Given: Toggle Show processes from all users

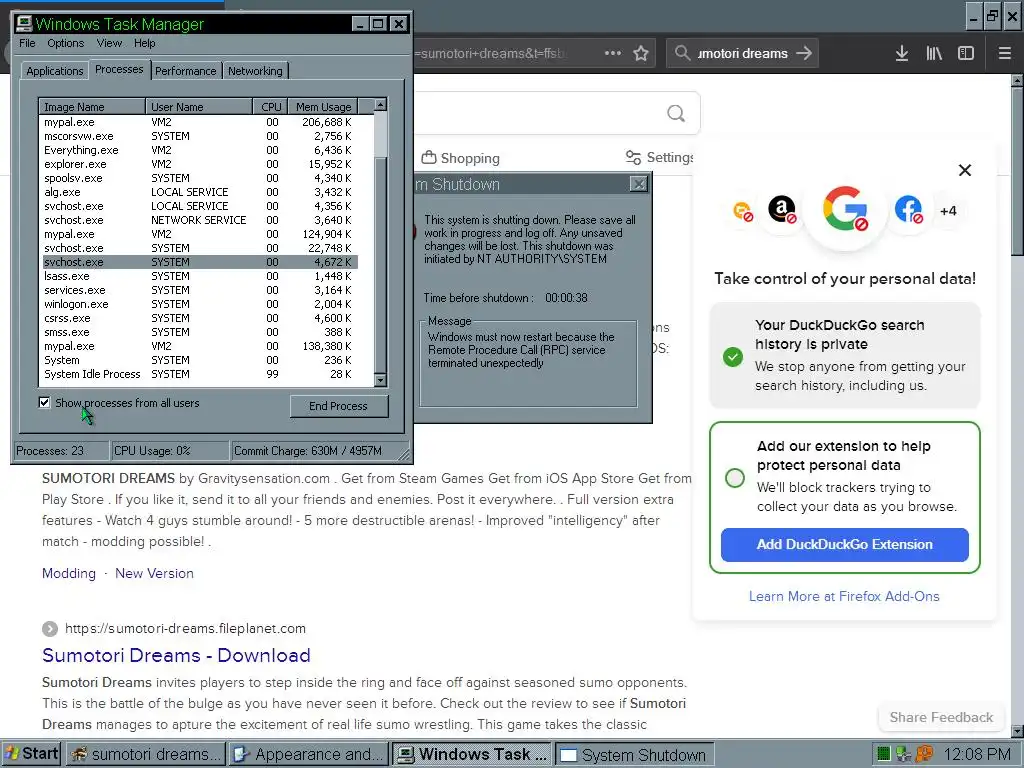Looking at the screenshot, I should click(44, 402).
